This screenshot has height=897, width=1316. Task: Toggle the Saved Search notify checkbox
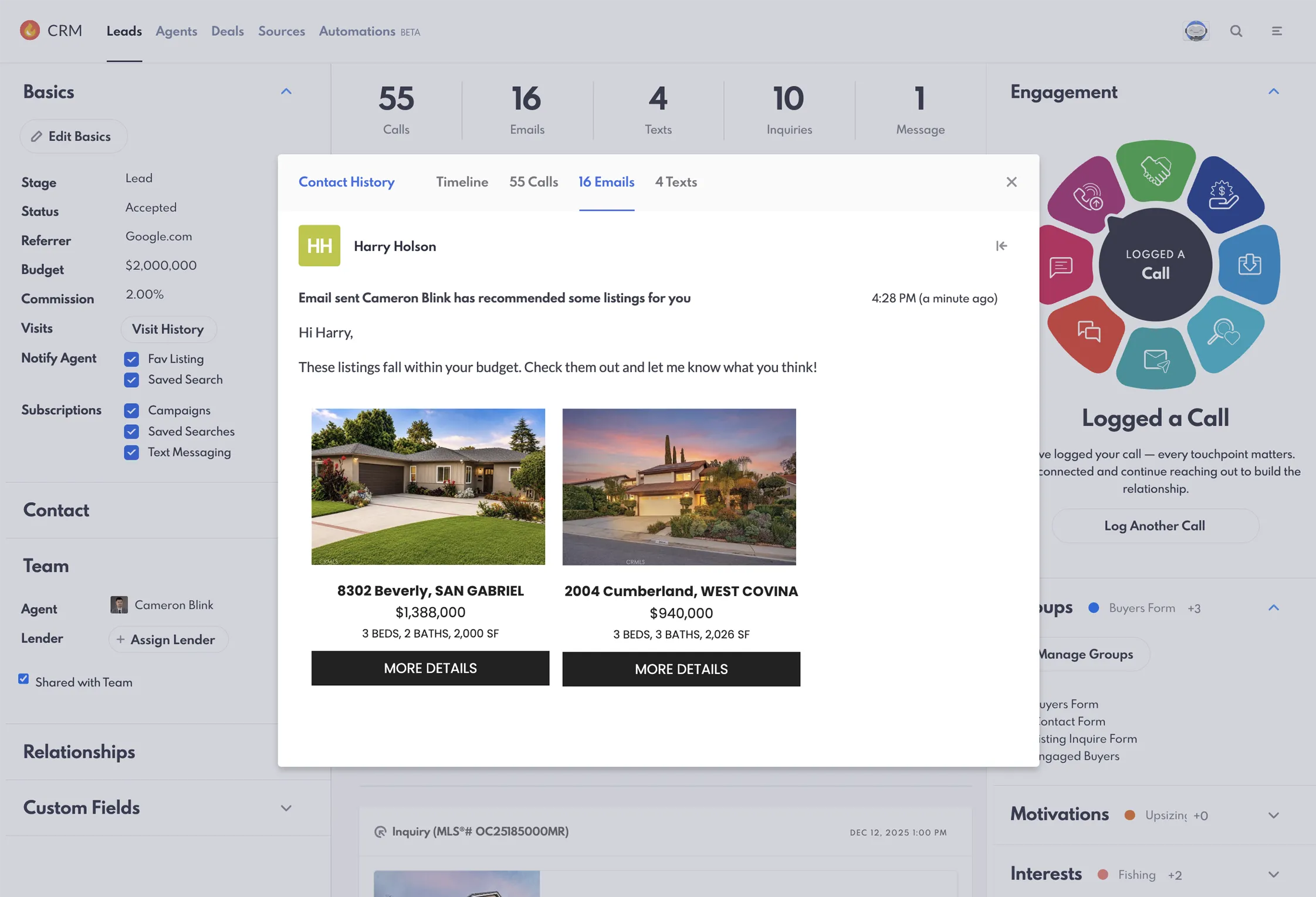tap(131, 380)
